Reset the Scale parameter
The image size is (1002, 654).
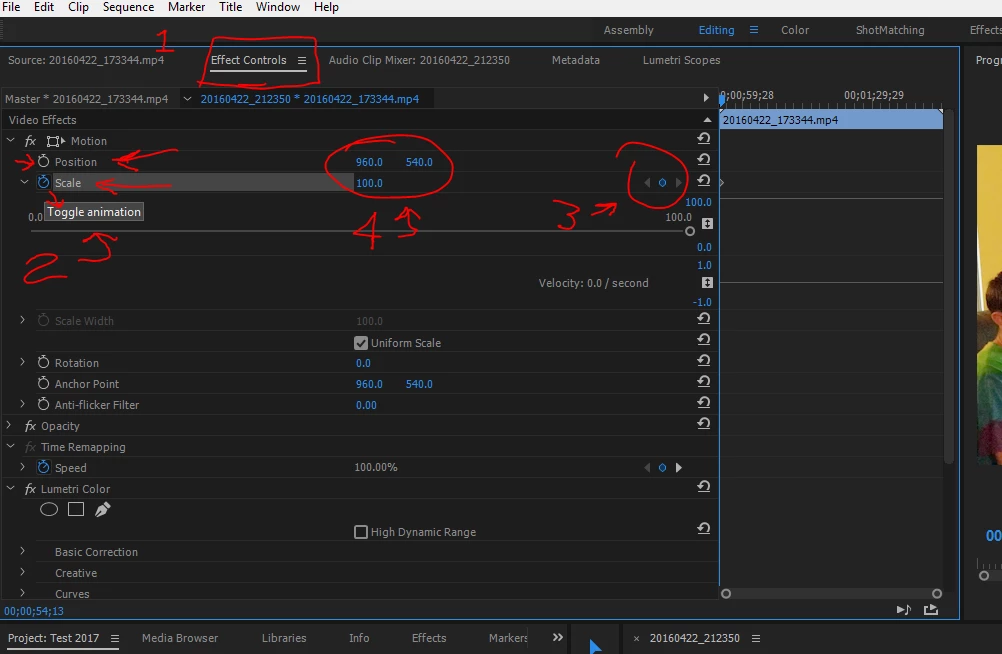pos(704,180)
